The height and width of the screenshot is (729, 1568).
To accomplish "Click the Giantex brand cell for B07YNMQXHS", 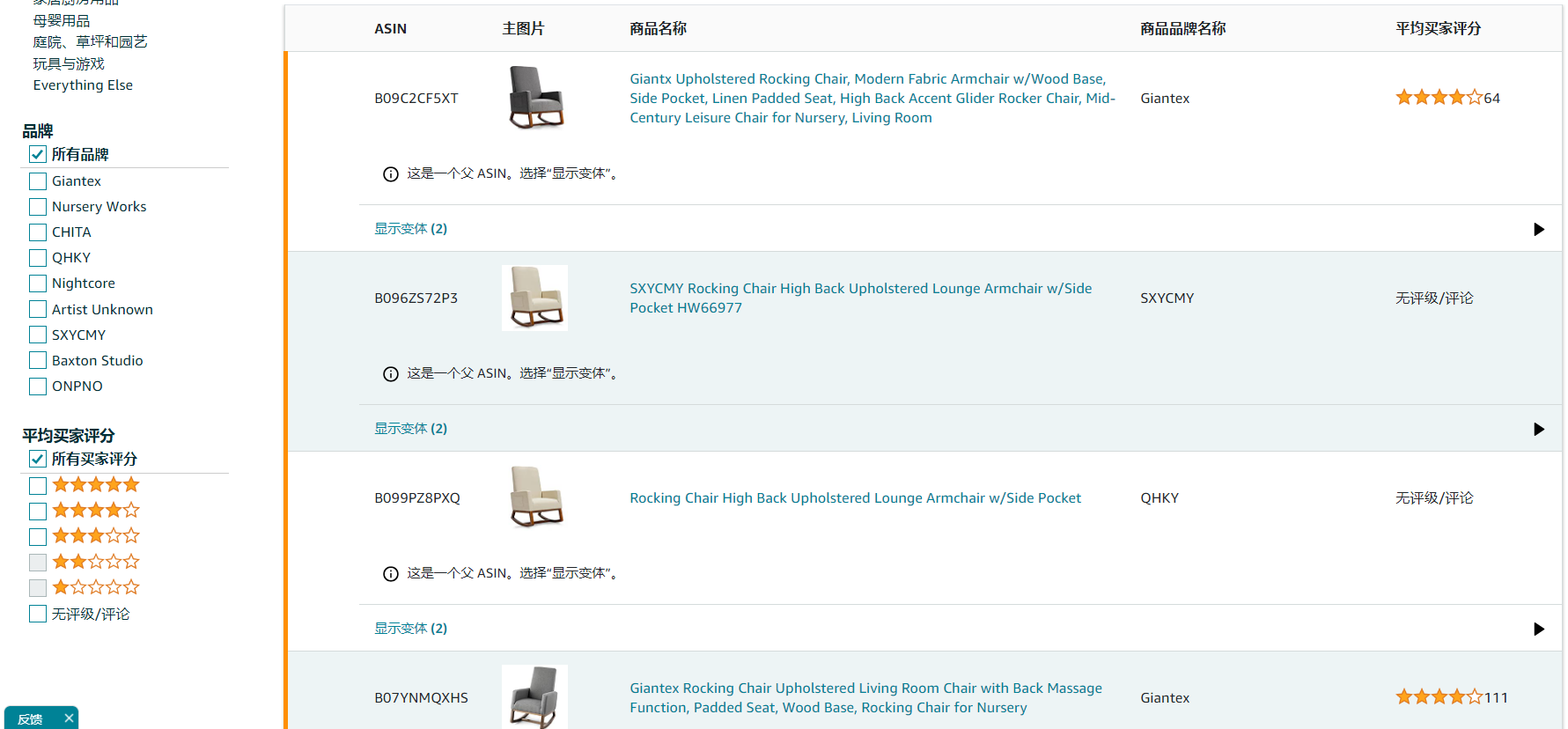I will 1165,698.
